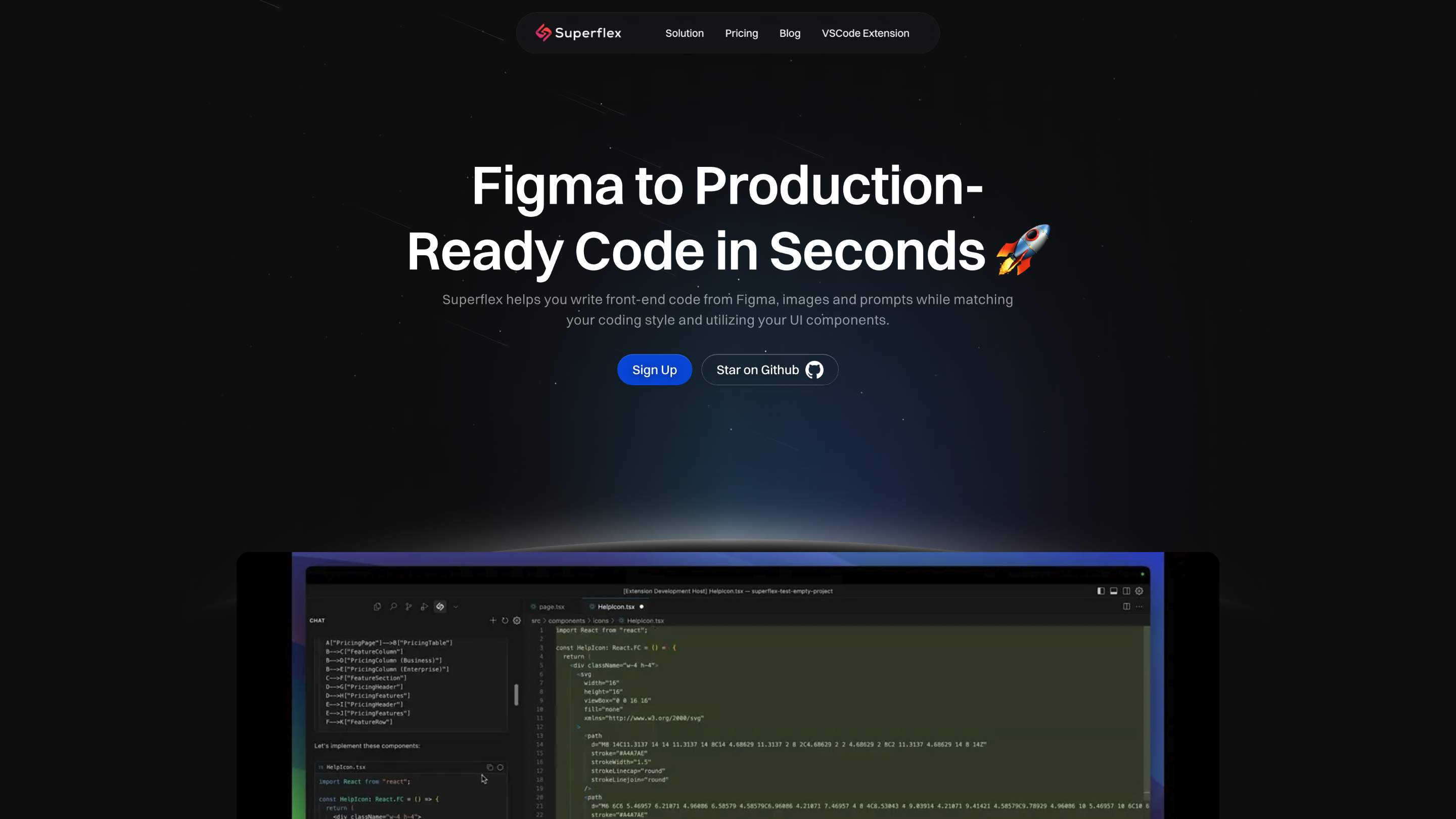The width and height of the screenshot is (1456, 819).
Task: Expand the activity bar chevron dropdown
Action: click(x=456, y=607)
